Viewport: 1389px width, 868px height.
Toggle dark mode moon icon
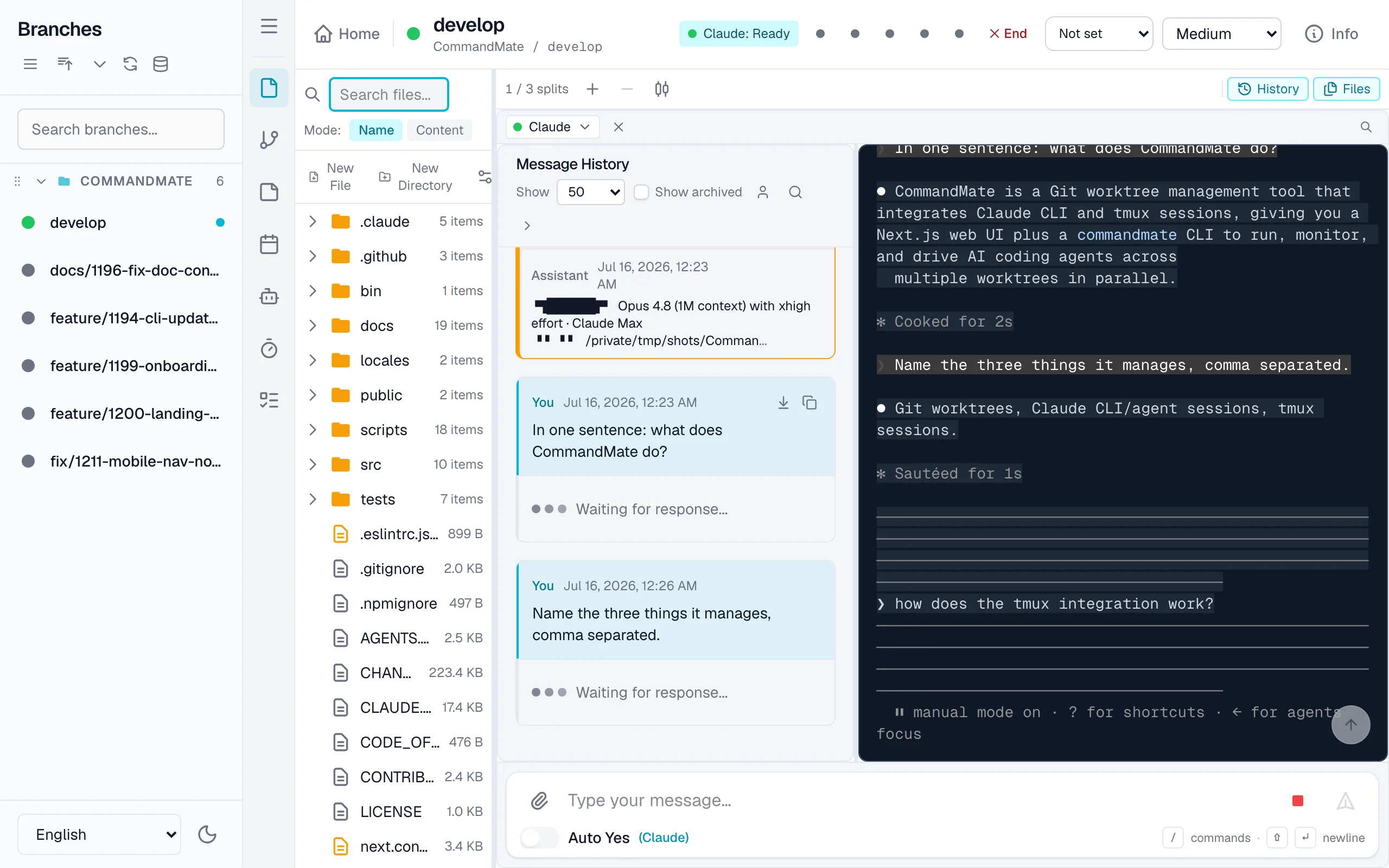click(207, 834)
